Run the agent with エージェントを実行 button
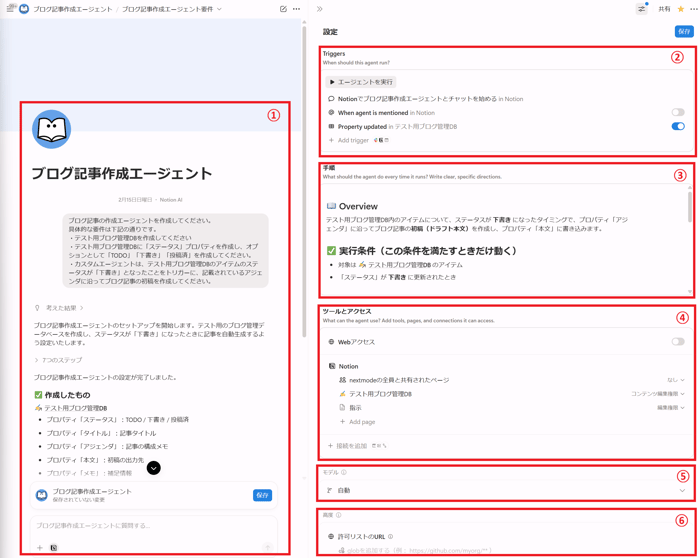Screen dimensions: 700x558 361,82
